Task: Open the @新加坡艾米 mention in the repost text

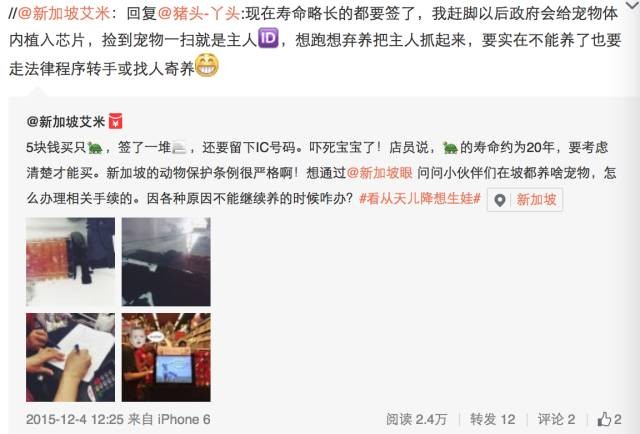Action: (64, 13)
